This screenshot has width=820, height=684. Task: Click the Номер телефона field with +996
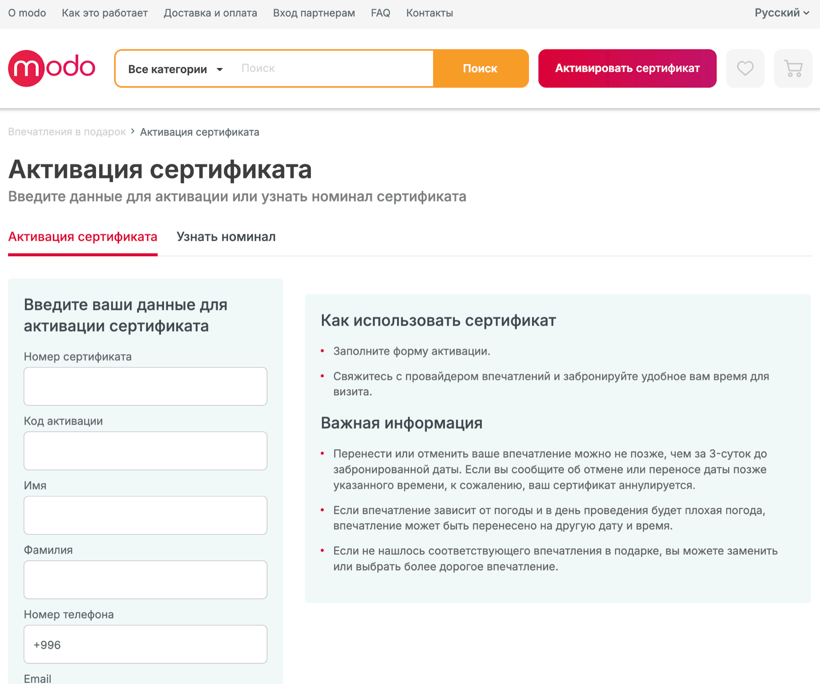point(145,644)
